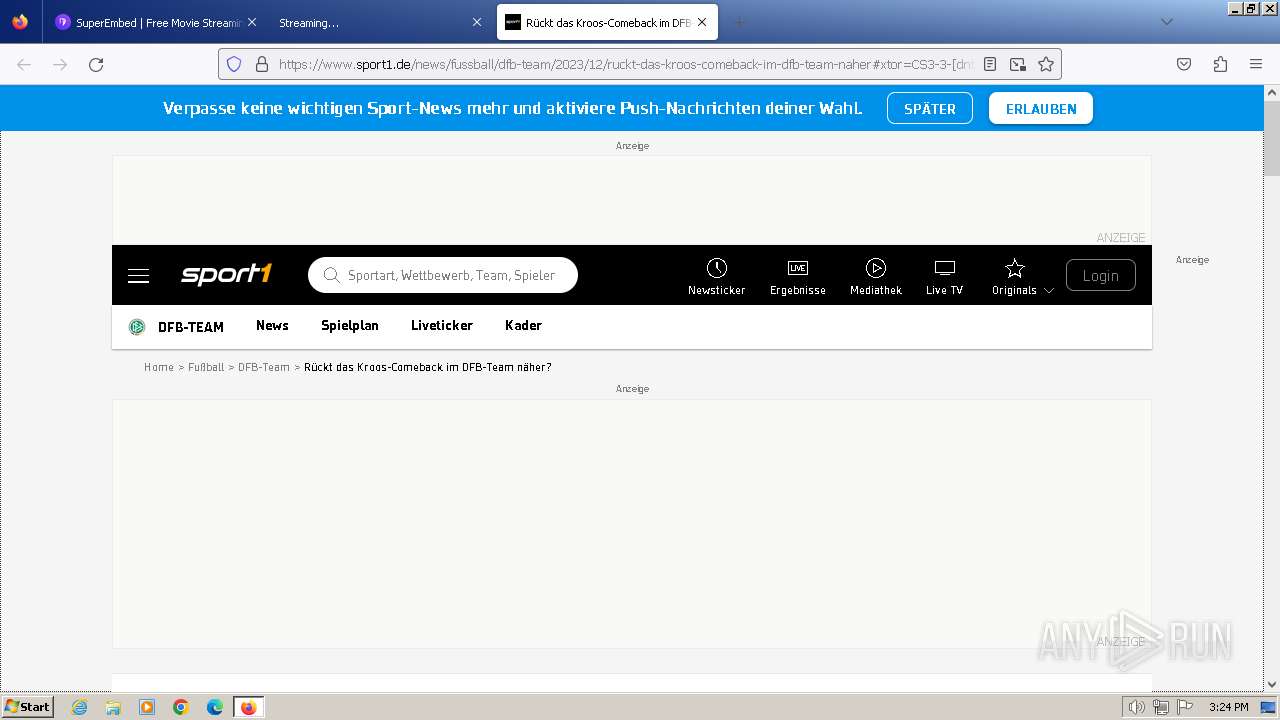The height and width of the screenshot is (720, 1280).
Task: Click the sport1 logo
Action: 226,274
